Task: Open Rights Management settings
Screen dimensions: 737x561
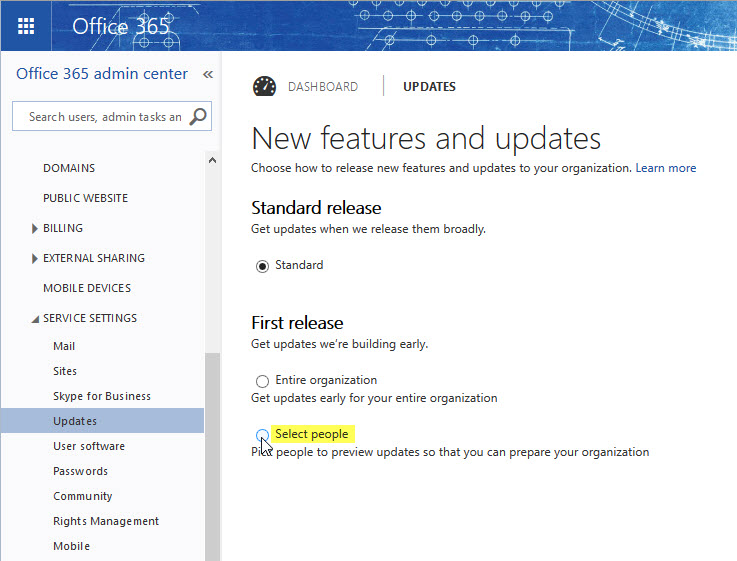Action: click(106, 522)
